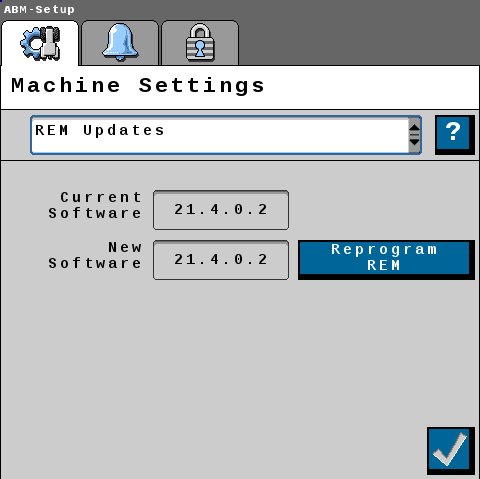This screenshot has width=480, height=479.
Task: Click the ABM-Setup window title
Action: pyautogui.click(x=39, y=9)
